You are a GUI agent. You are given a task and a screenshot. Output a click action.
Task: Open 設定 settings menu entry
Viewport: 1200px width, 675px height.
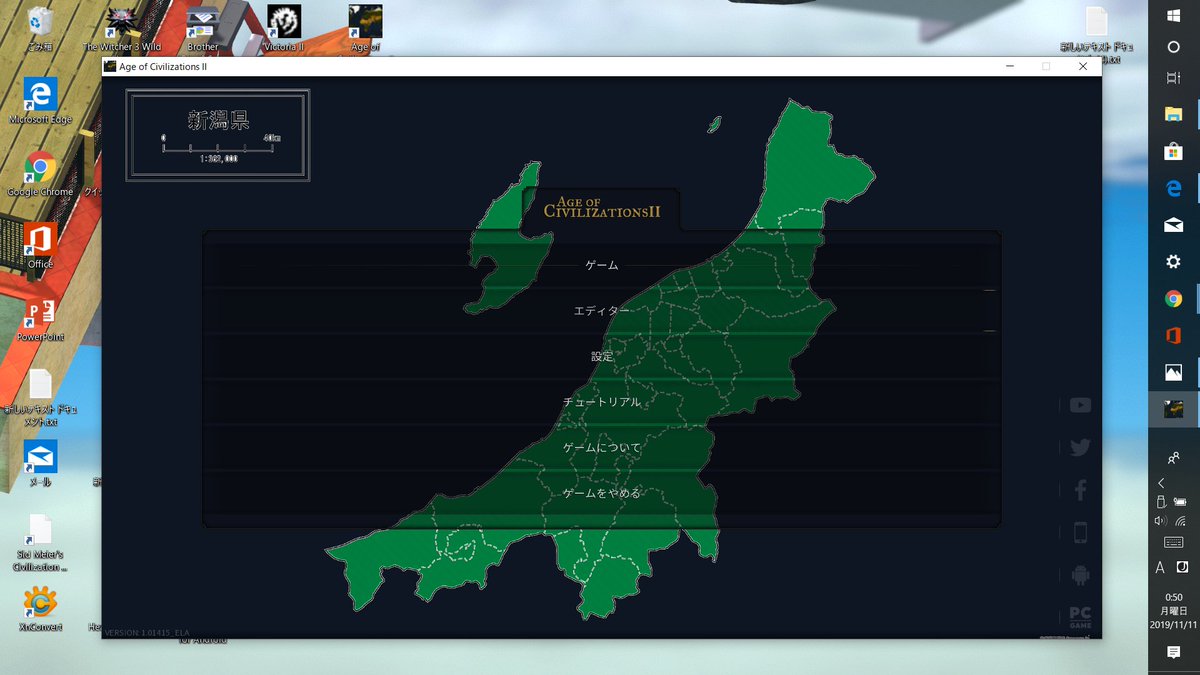pyautogui.click(x=602, y=356)
